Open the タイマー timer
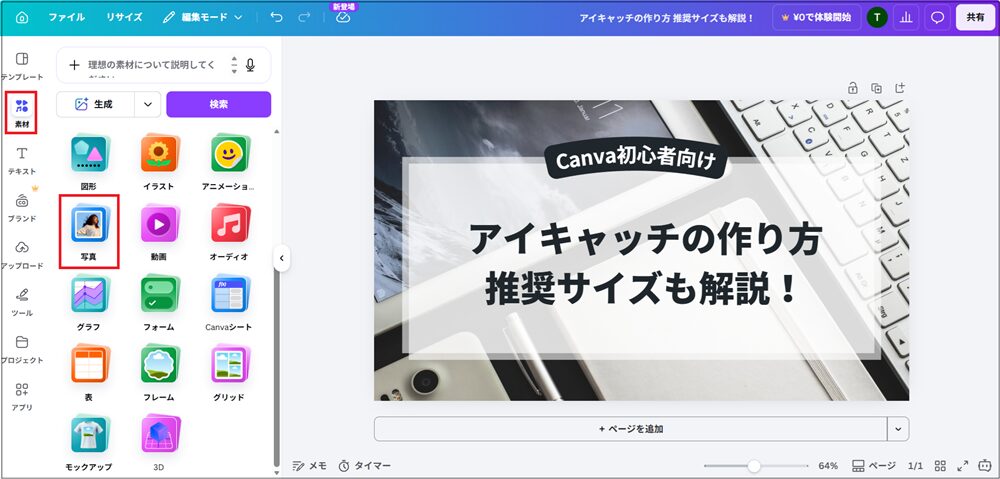This screenshot has height=479, width=1000. [364, 466]
